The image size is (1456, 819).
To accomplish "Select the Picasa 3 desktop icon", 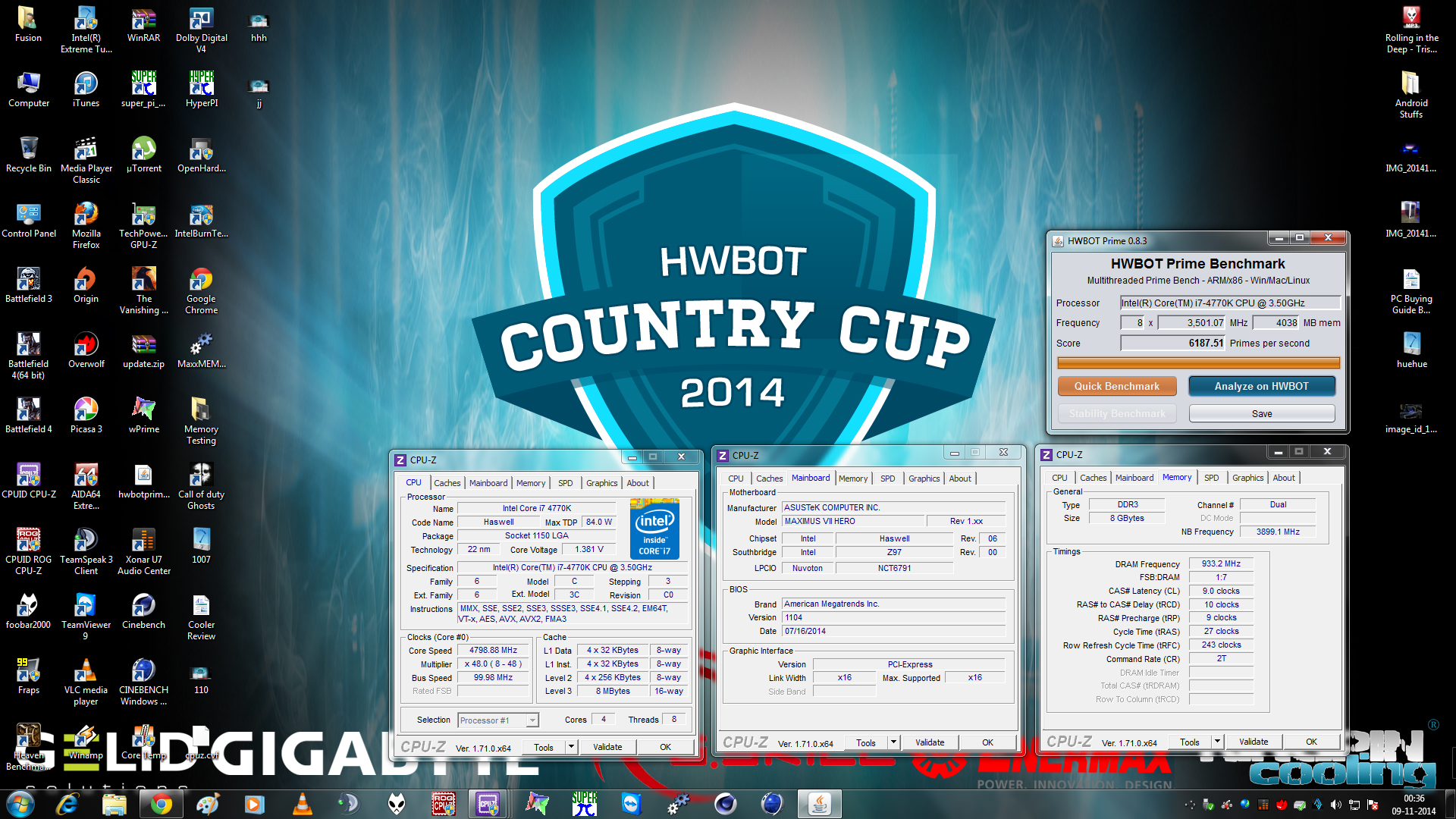I will point(86,416).
